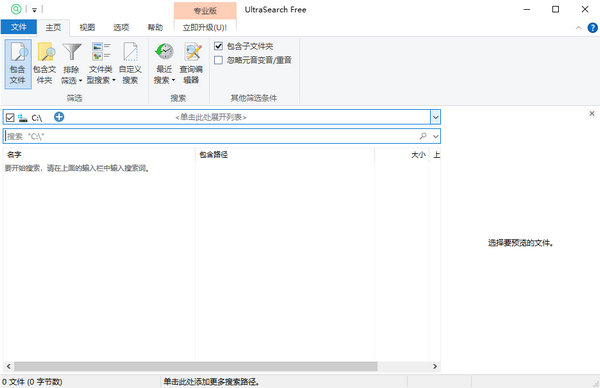Click the 专业版 contextual tab header
This screenshot has width=600, height=388.
coord(205,11)
